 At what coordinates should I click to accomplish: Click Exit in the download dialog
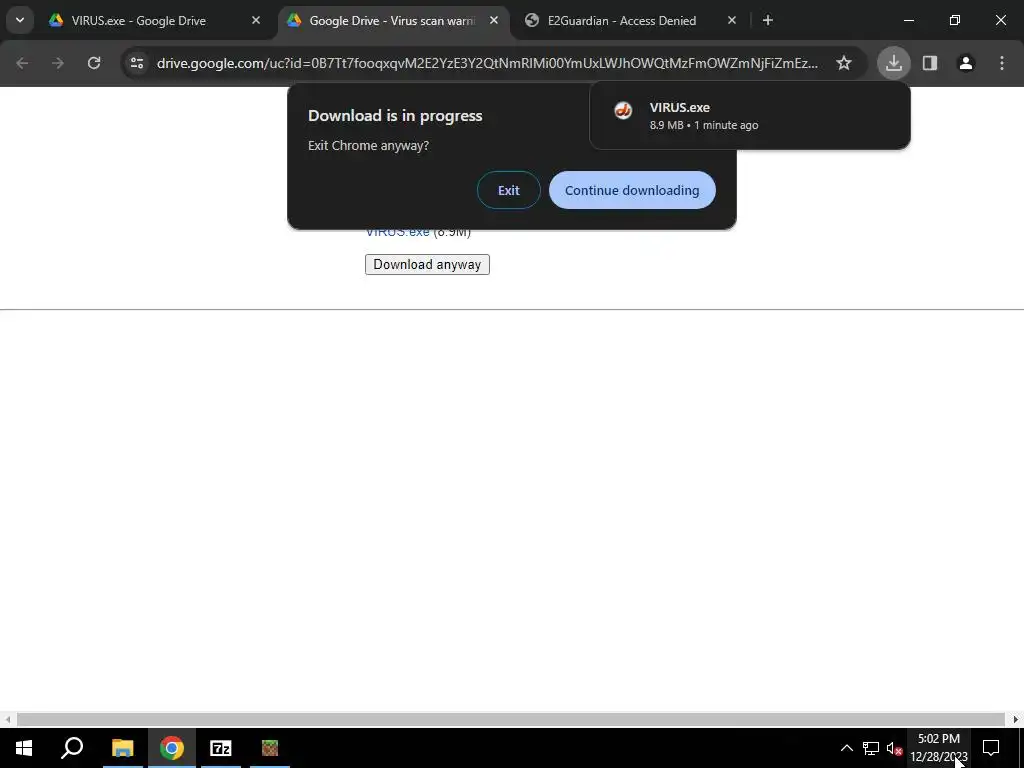(x=509, y=190)
